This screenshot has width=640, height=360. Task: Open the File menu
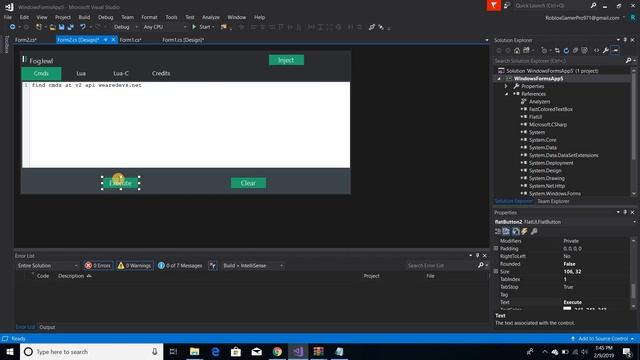(x=8, y=17)
